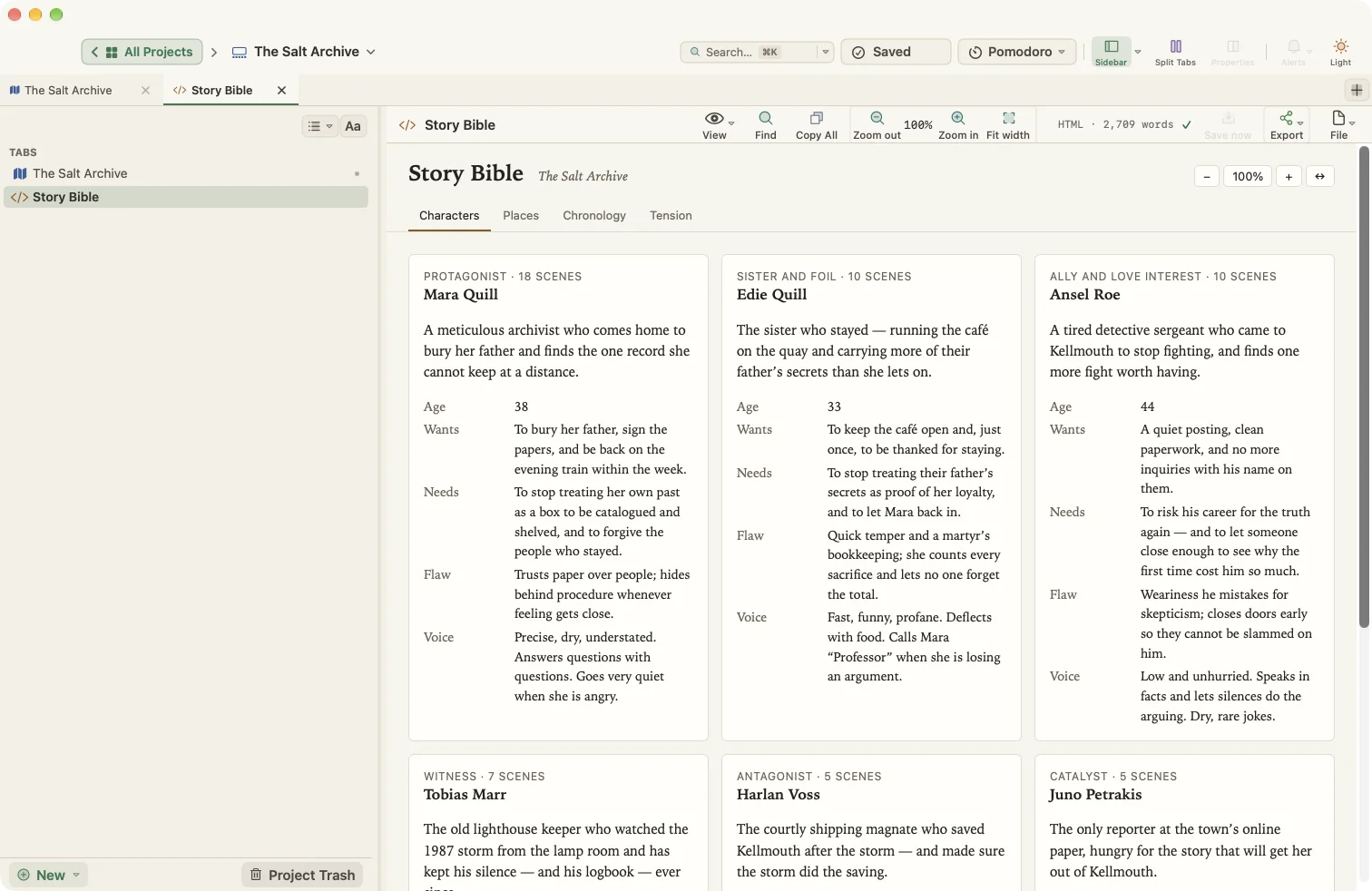
Task: Close The Salt Archive tab
Action: tap(145, 90)
